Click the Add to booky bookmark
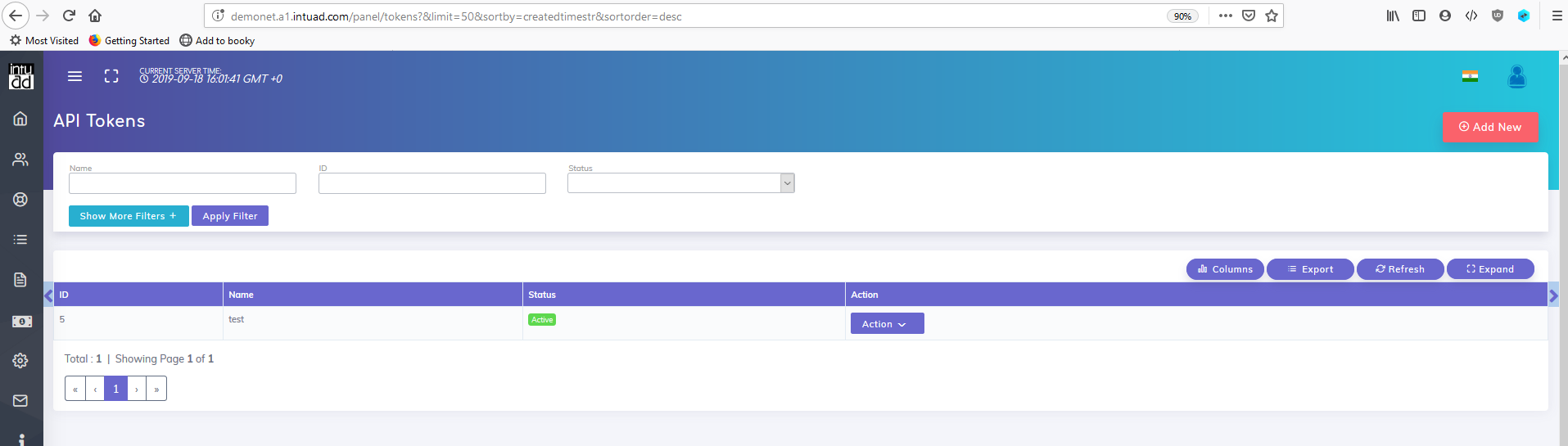 (x=217, y=40)
